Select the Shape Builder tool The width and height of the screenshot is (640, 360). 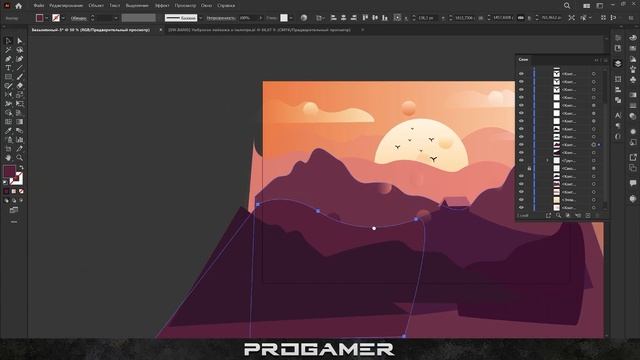(8, 113)
